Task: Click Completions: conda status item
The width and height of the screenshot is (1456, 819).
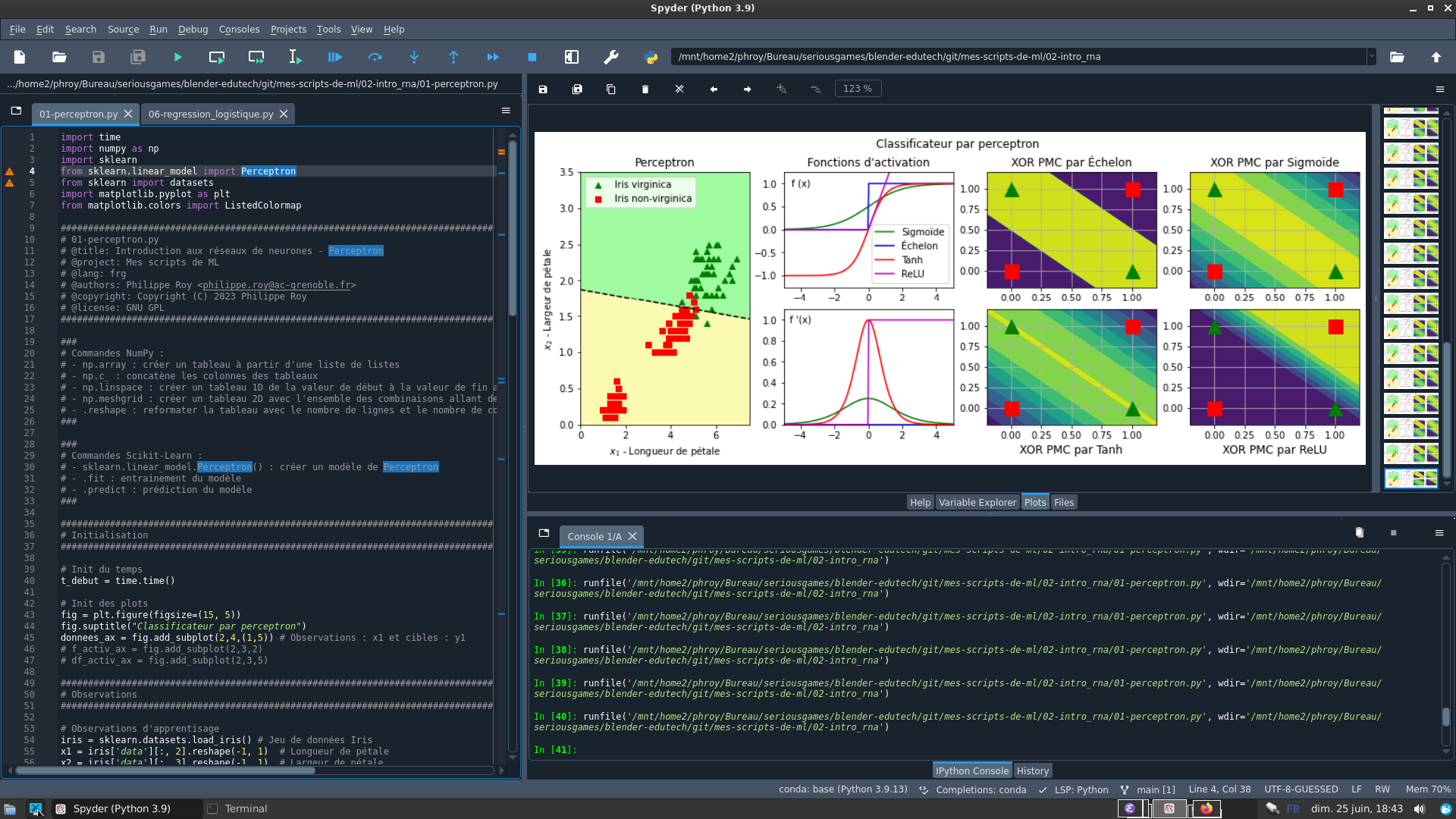Action: 973,789
